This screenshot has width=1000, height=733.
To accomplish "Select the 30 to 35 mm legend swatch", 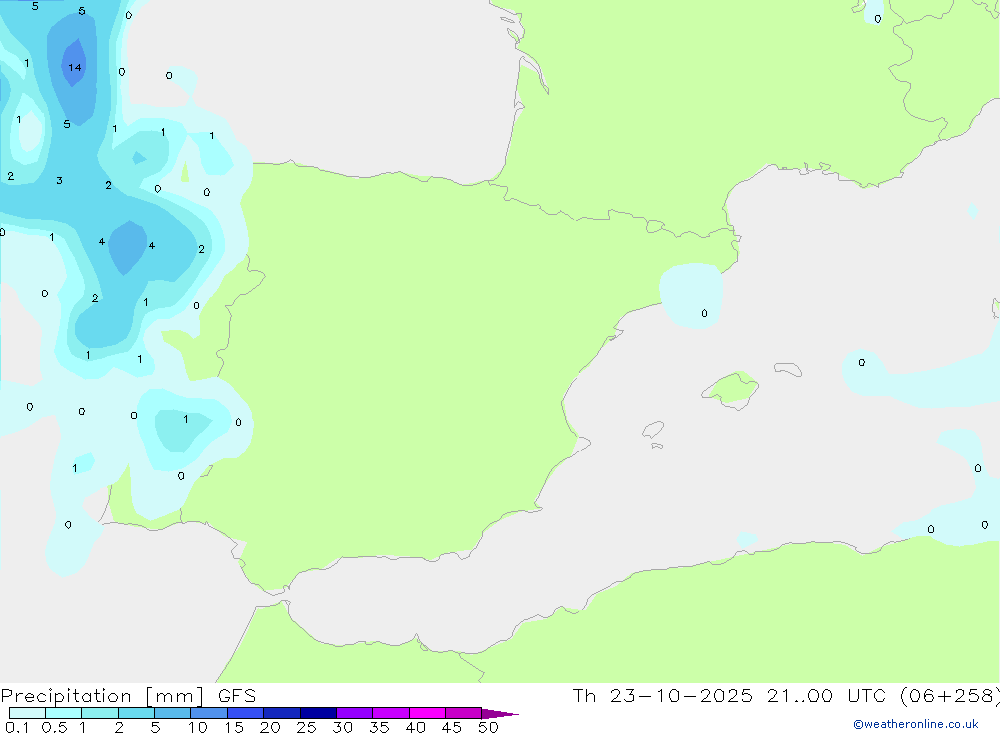I will 354,713.
